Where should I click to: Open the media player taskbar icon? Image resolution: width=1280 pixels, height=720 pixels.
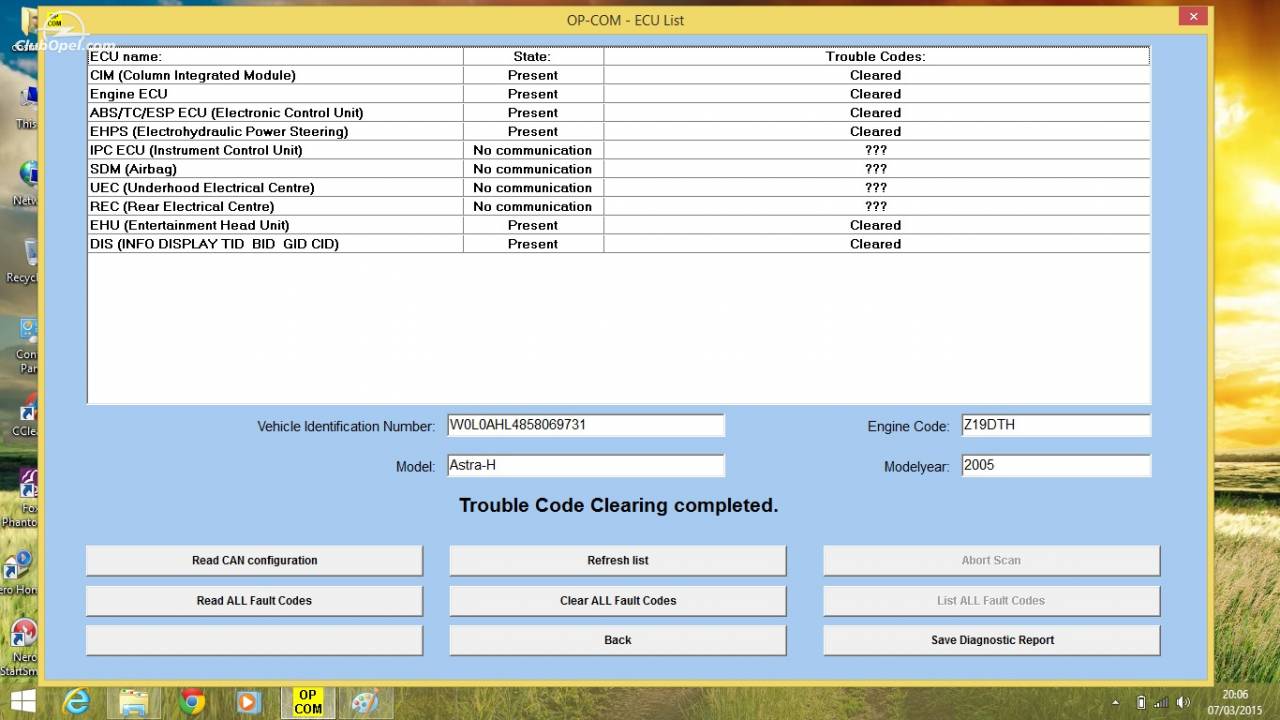249,701
